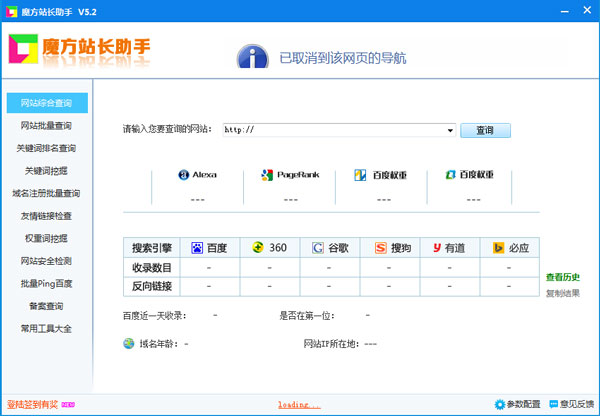Open 权重词挖掘 in sidebar

[46, 238]
